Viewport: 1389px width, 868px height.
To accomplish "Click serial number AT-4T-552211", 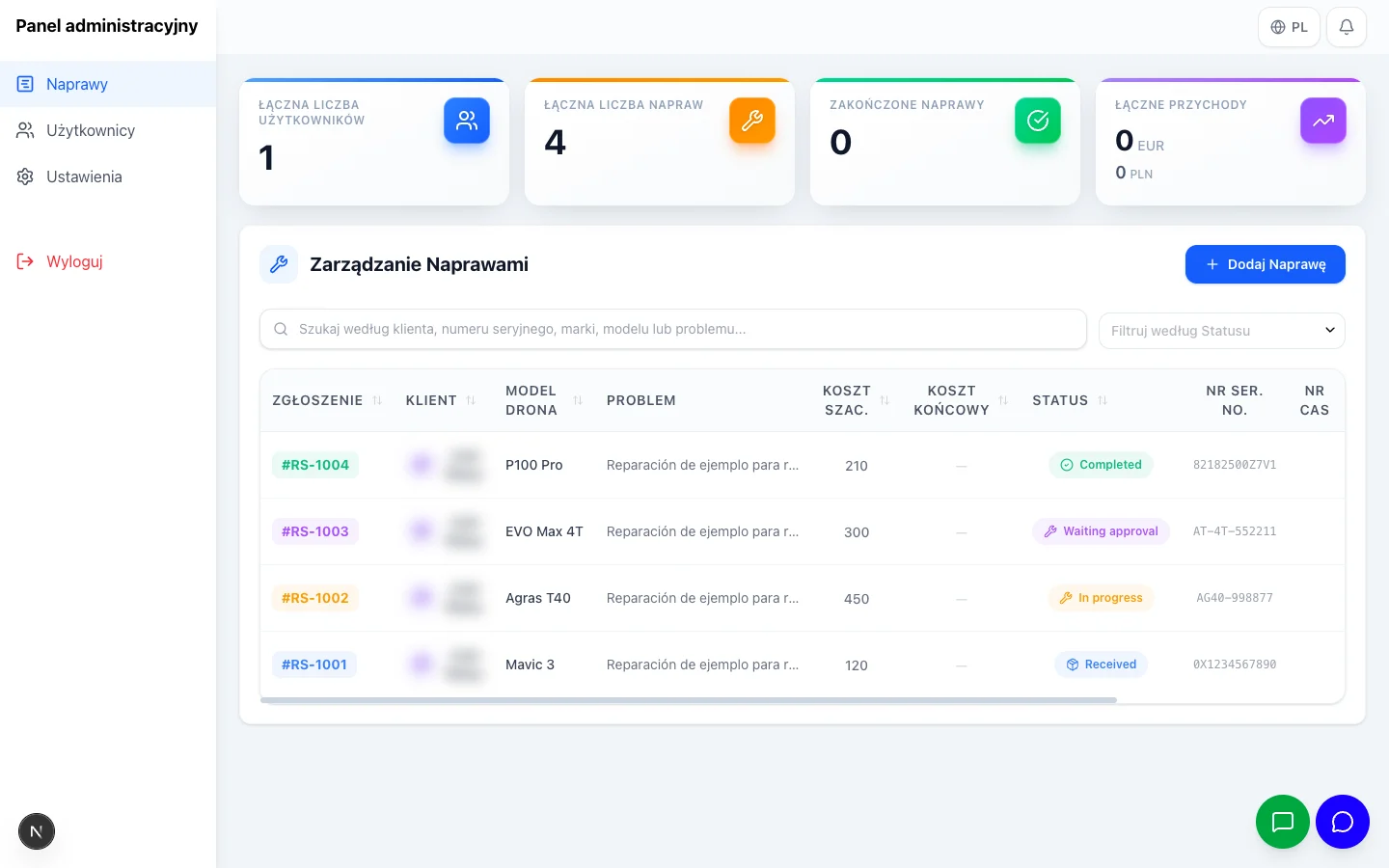I will tap(1235, 531).
